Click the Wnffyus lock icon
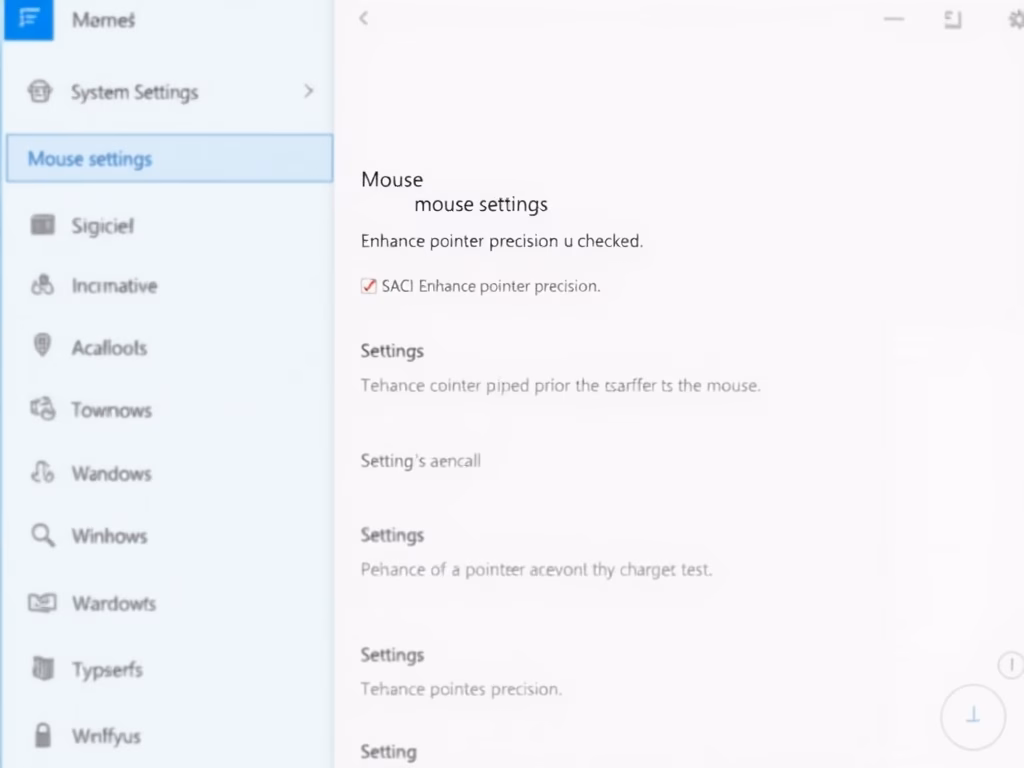The height and width of the screenshot is (768, 1024). [42, 735]
